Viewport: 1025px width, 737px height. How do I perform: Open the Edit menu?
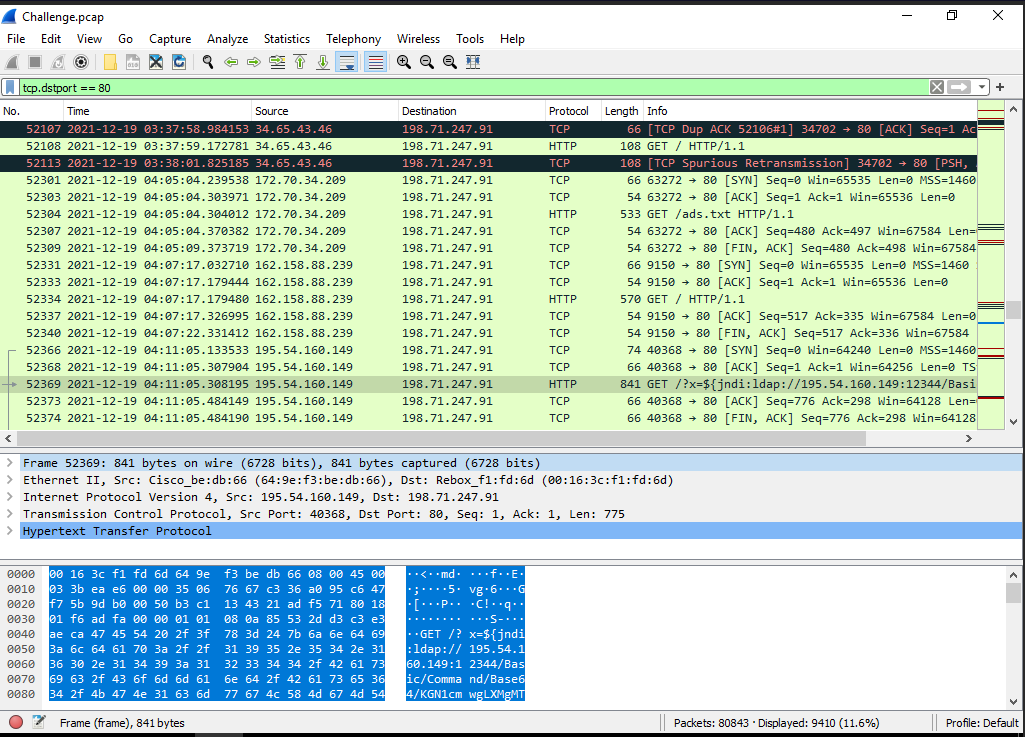[x=51, y=39]
